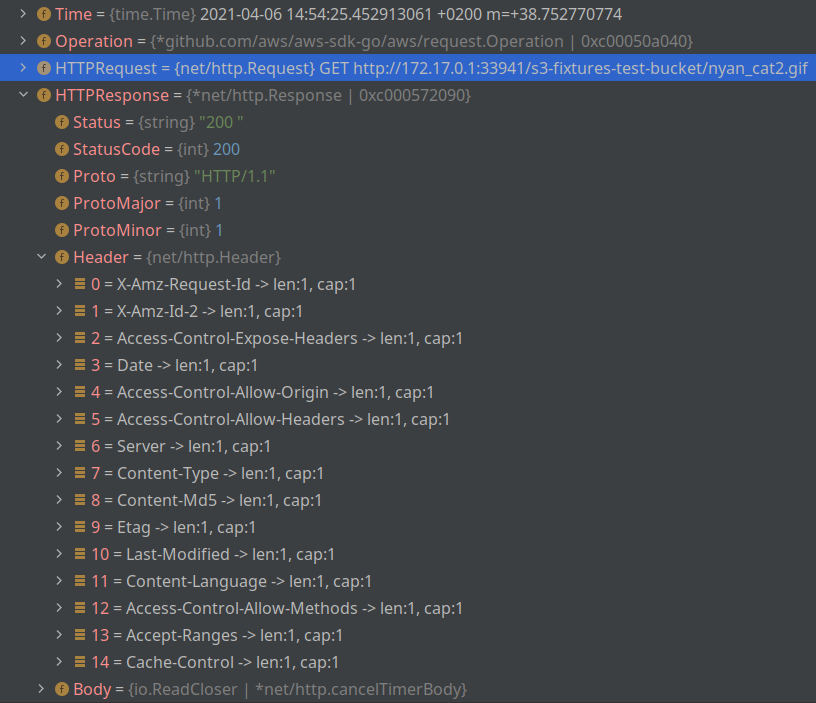Expand header entry 10 Last-Modified
Screen dimensions: 816x703
(59, 554)
